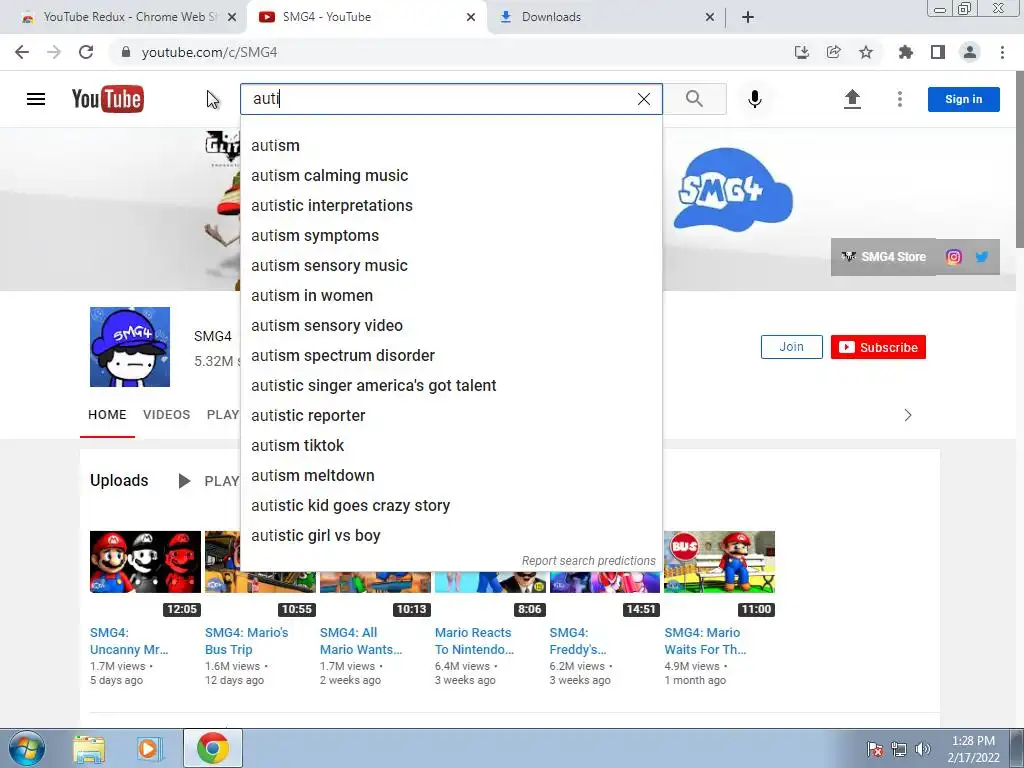Select the 'autism tiktok' suggestion
The width and height of the screenshot is (1024, 768).
pos(451,446)
